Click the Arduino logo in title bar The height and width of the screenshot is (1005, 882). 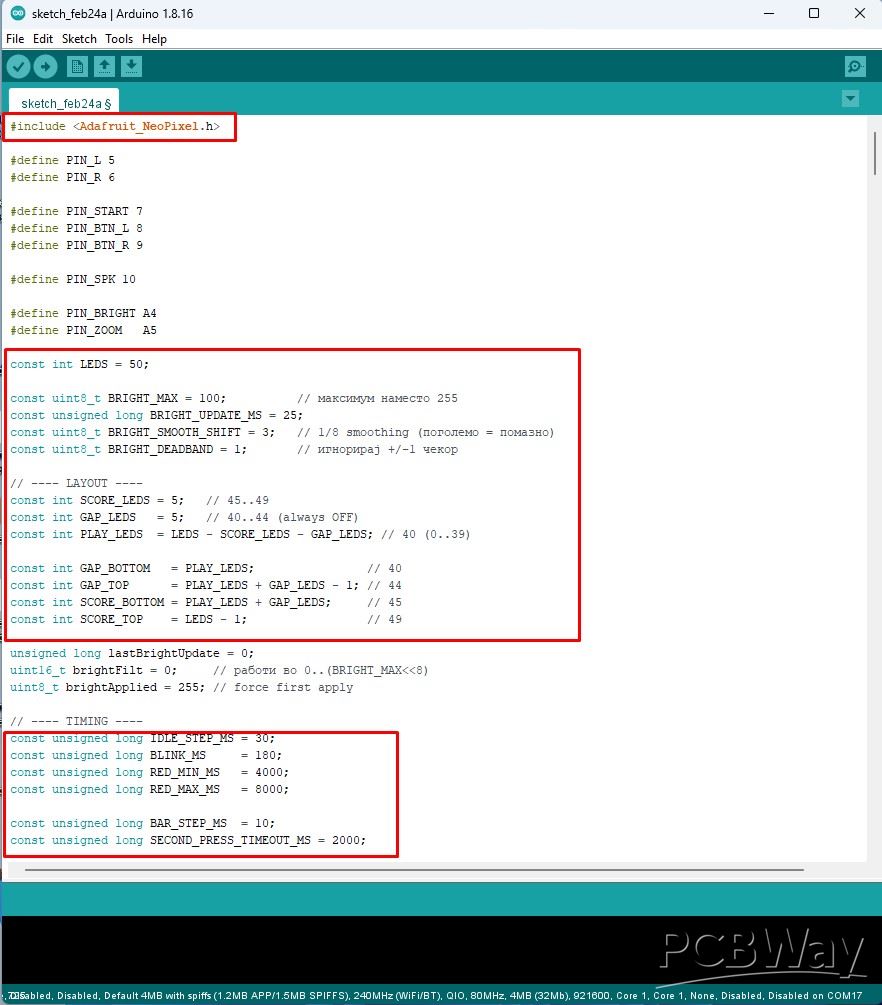coord(17,13)
